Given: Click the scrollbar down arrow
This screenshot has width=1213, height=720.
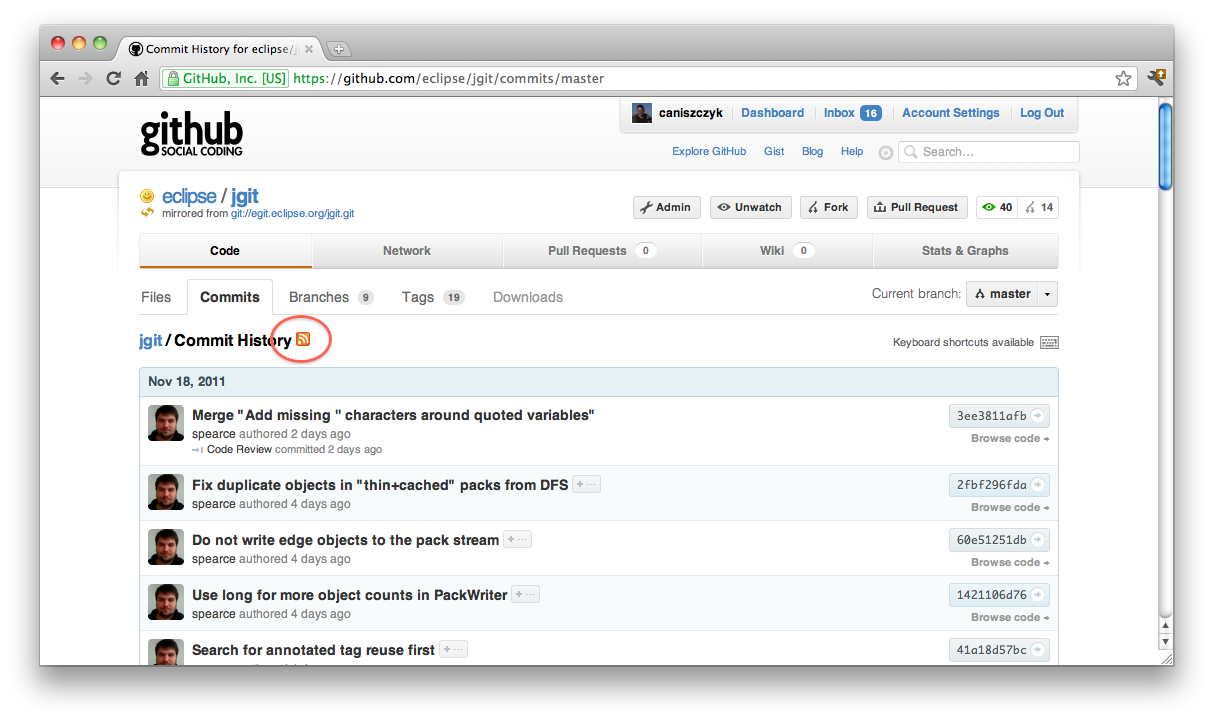Looking at the screenshot, I should coord(1165,641).
